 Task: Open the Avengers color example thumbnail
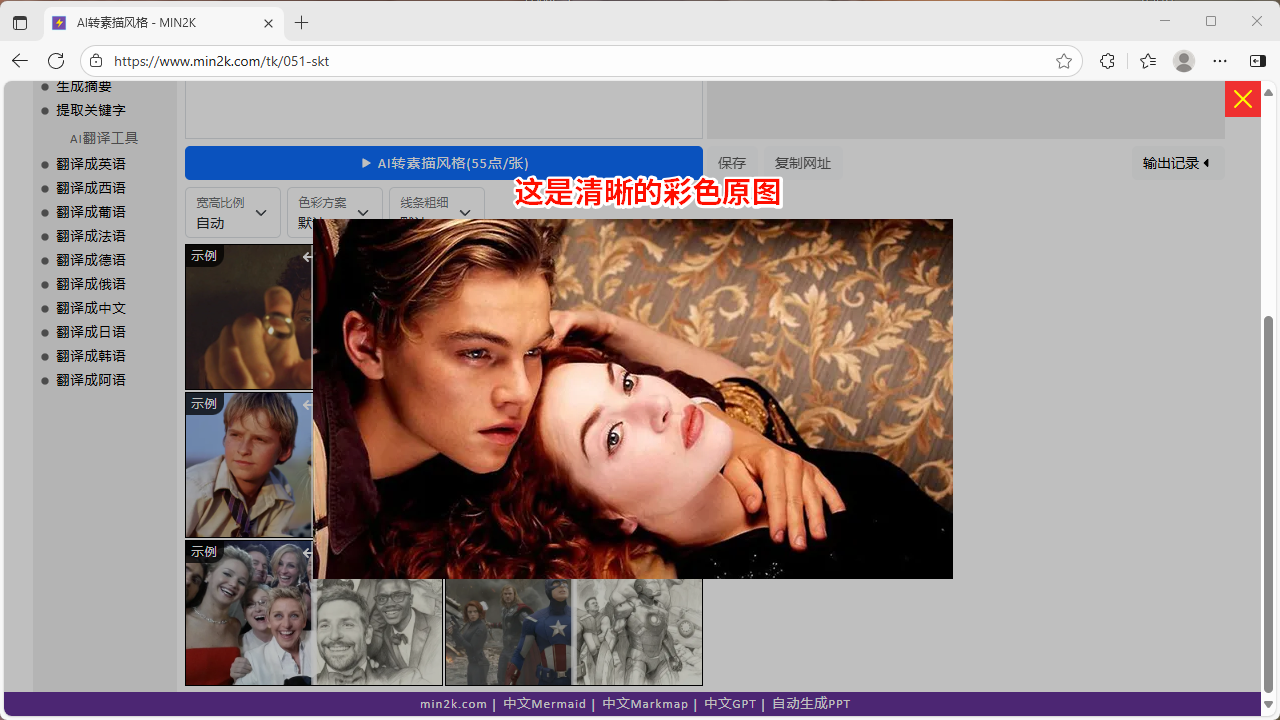[x=509, y=632]
